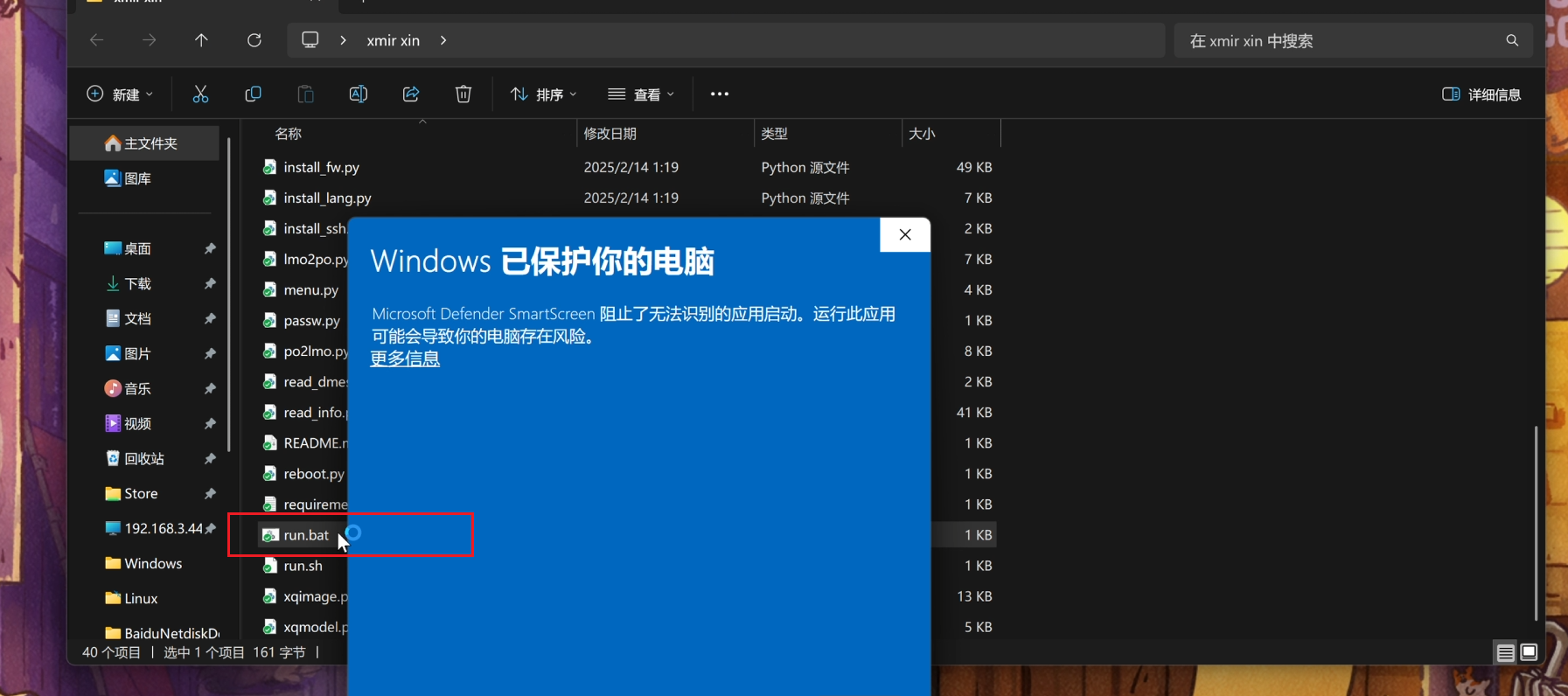1568x696 pixels.
Task: Click the Delete trash can icon
Action: 463,94
